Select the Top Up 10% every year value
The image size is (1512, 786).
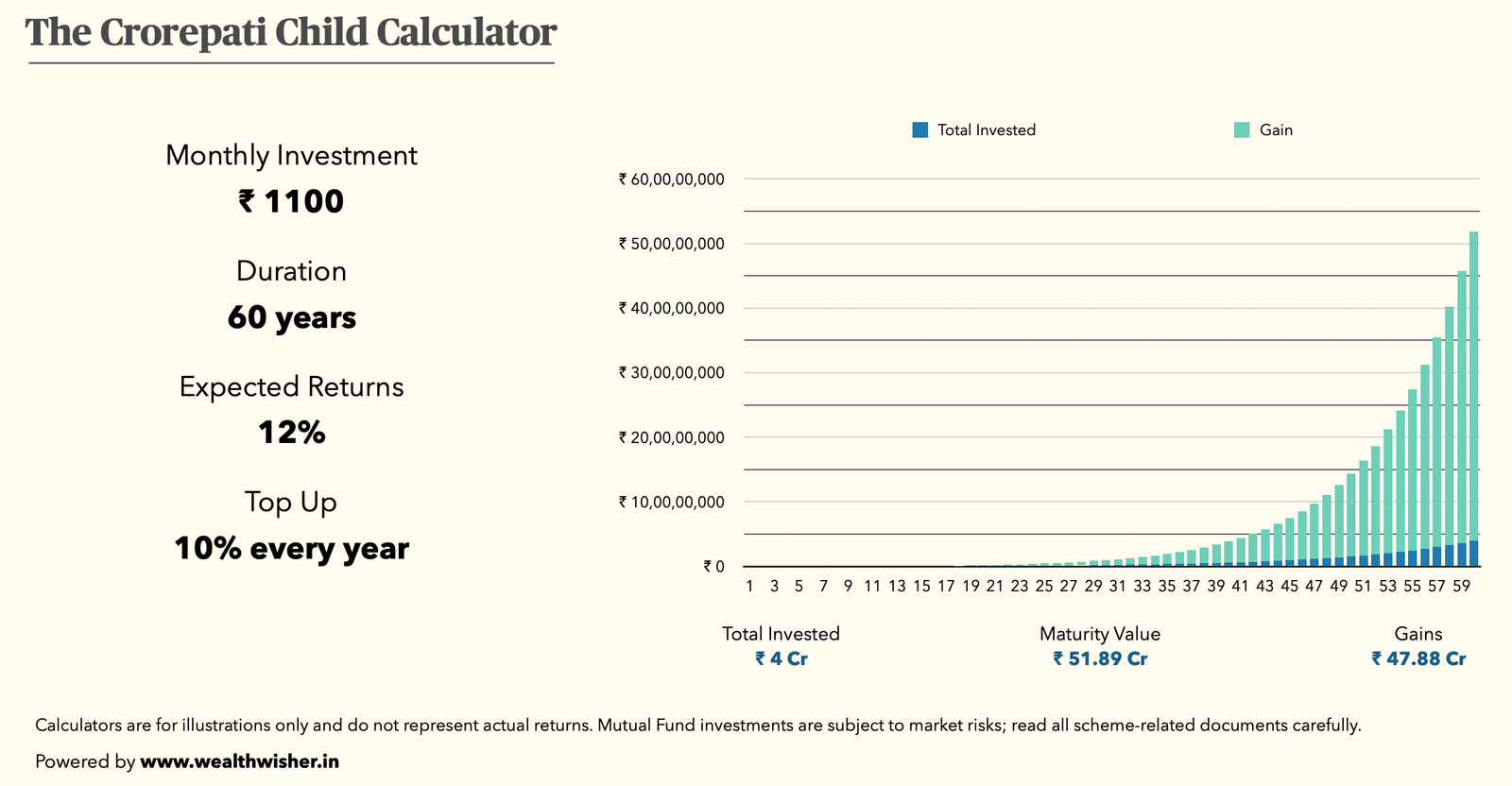291,549
